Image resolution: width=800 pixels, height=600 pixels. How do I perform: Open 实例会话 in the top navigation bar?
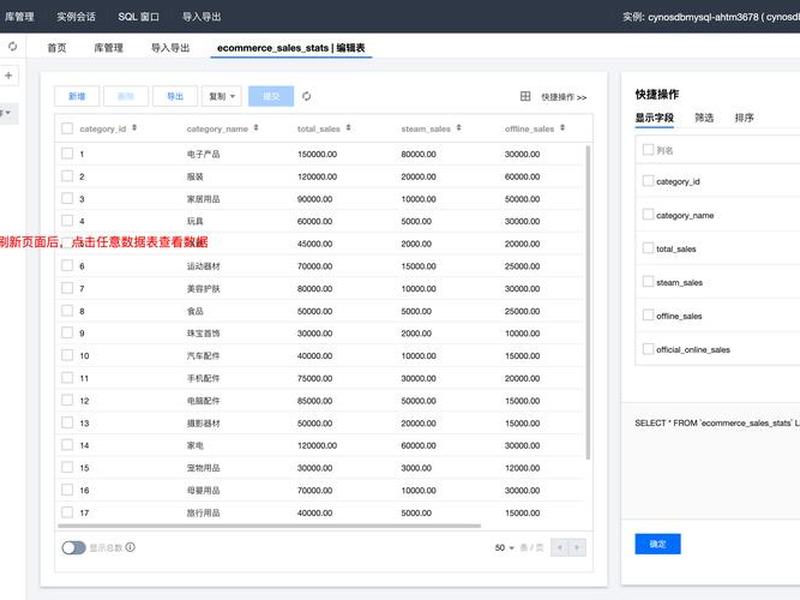pos(76,16)
